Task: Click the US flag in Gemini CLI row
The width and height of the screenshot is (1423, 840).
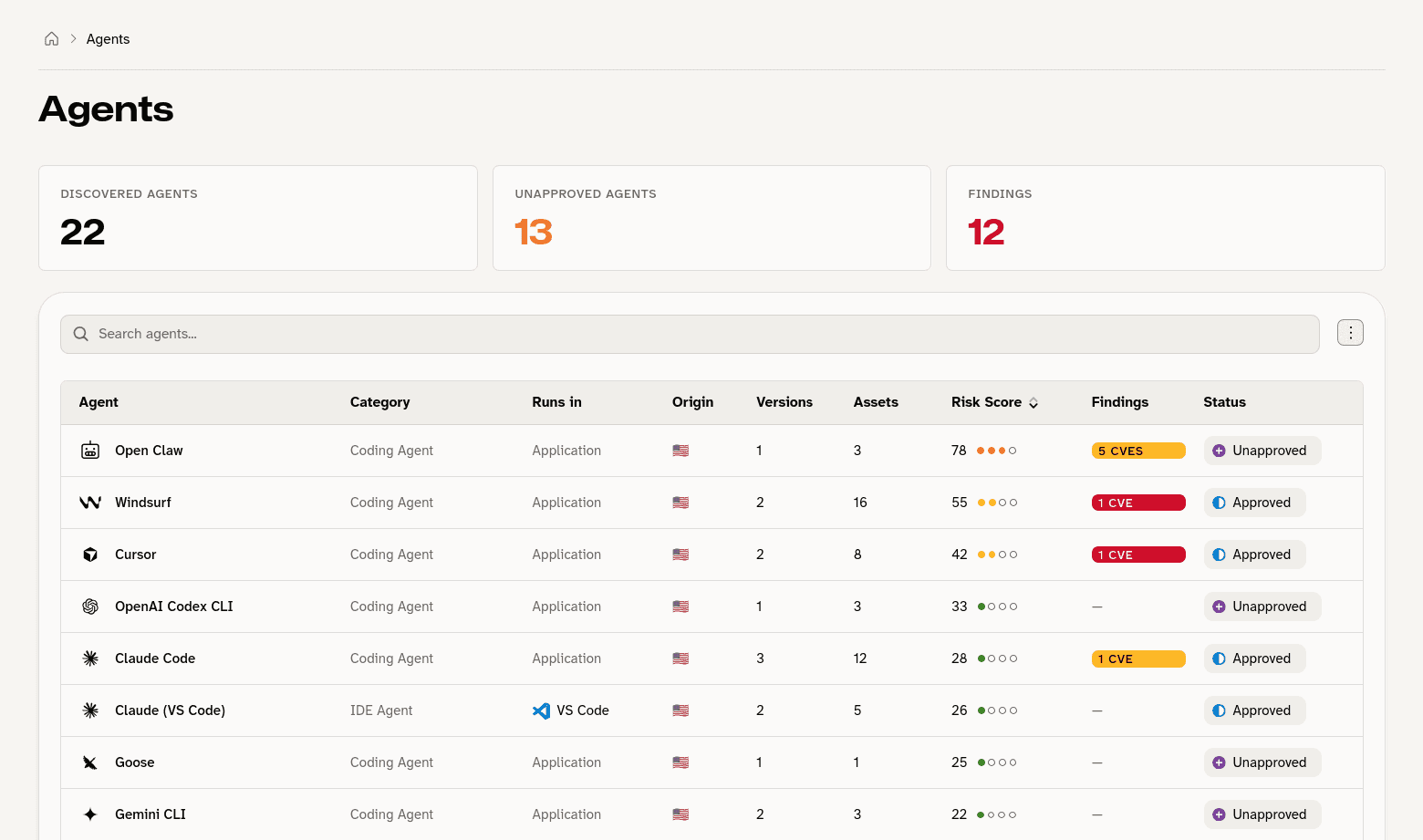Action: (x=680, y=814)
